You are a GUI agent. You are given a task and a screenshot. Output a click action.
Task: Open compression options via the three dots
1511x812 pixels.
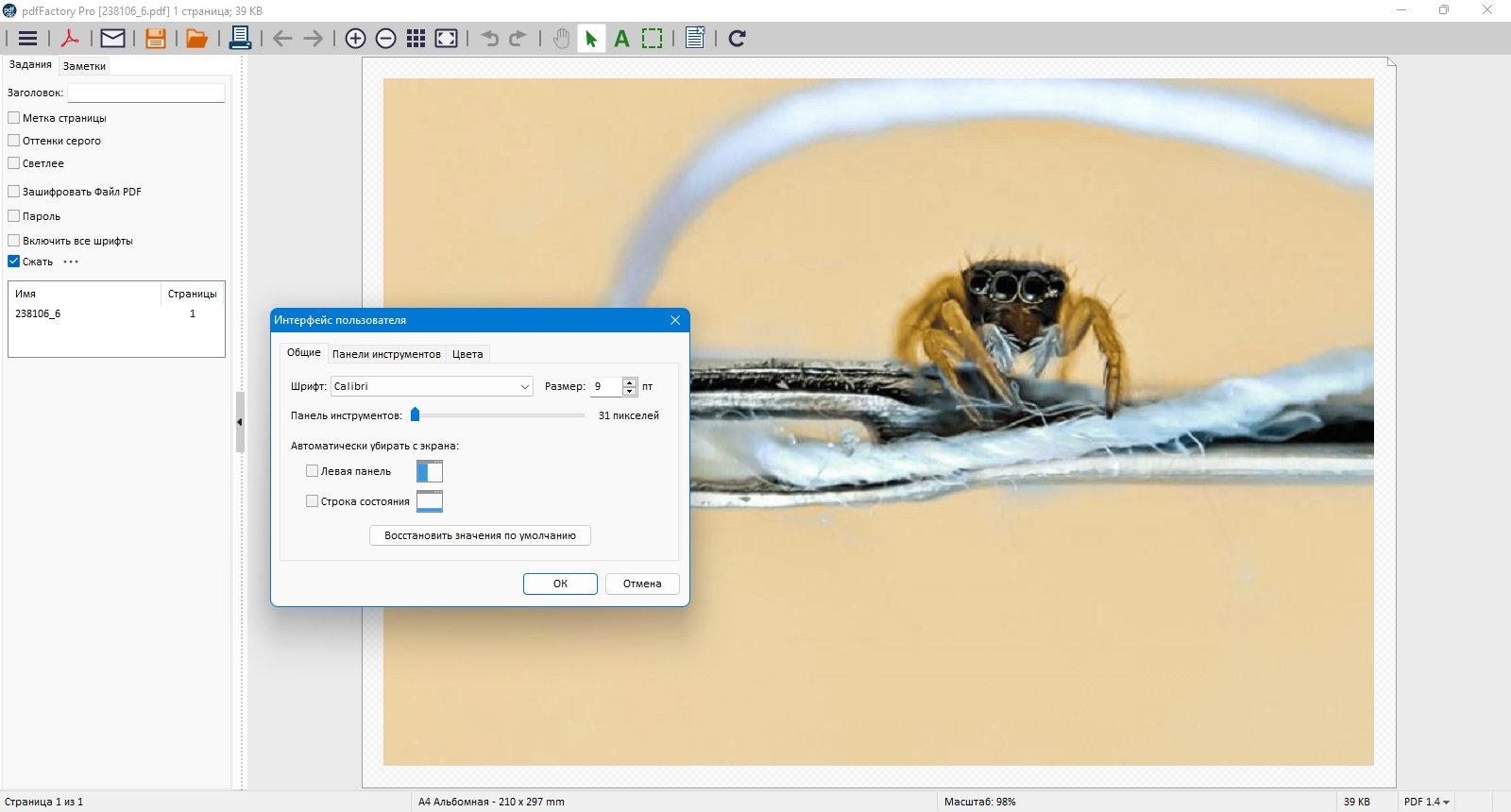pyautogui.click(x=71, y=262)
